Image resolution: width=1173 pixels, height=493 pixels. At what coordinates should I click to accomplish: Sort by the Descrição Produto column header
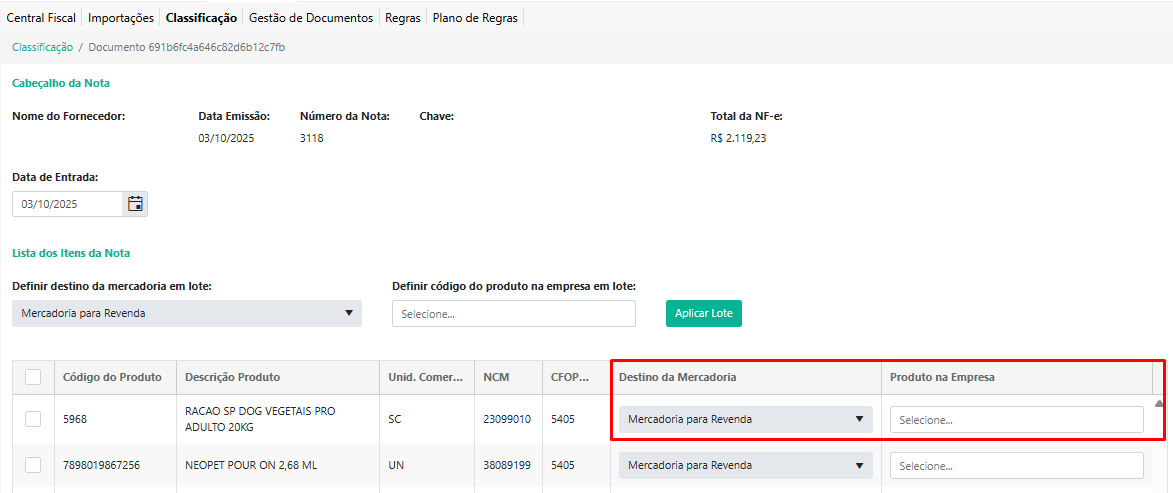[x=233, y=377]
